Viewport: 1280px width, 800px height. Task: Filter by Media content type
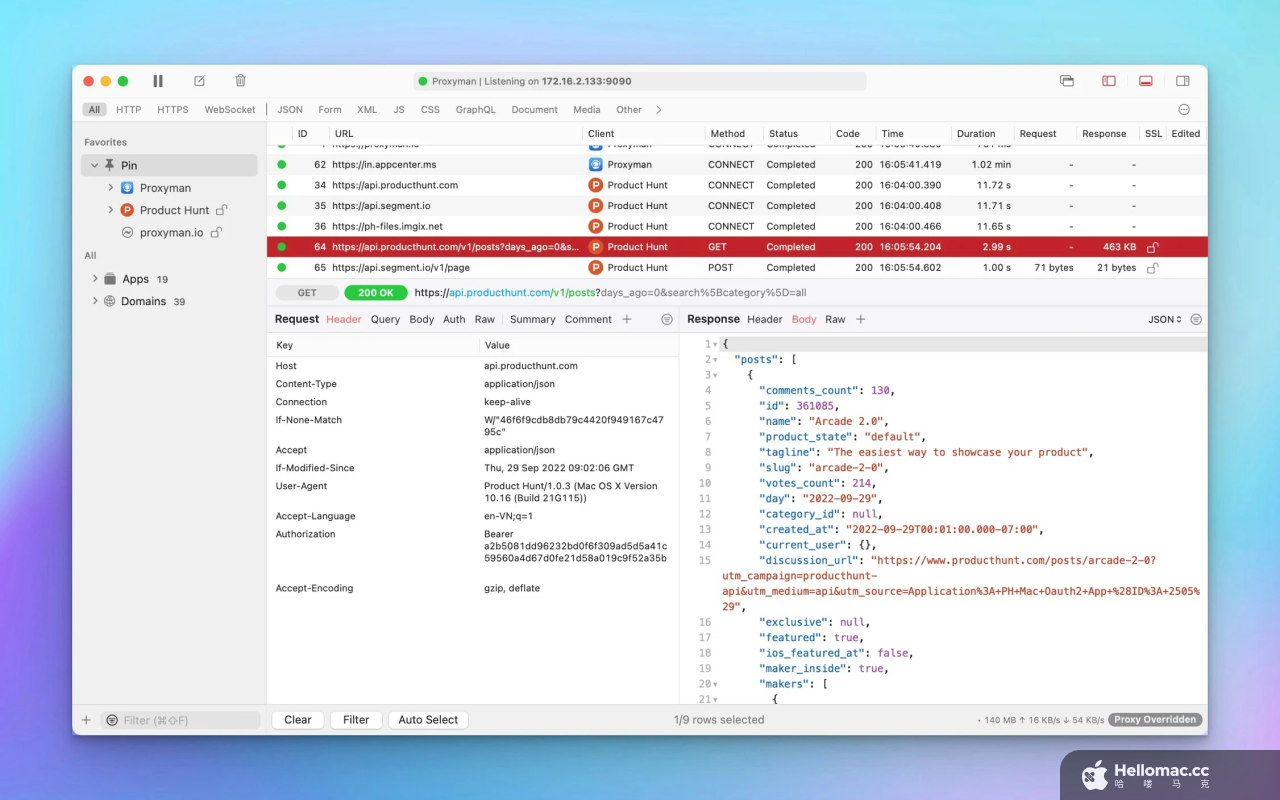587,110
